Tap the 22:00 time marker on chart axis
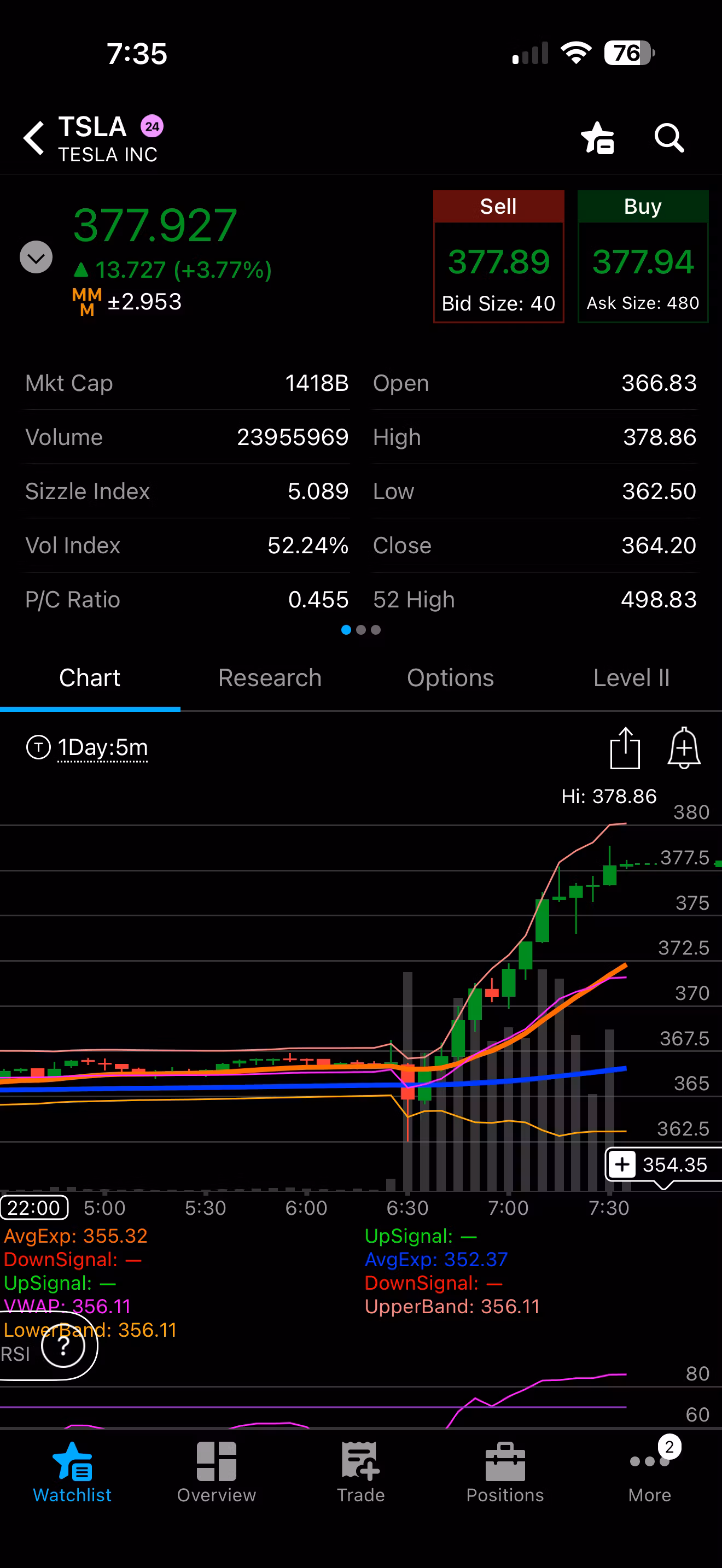Image resolution: width=722 pixels, height=1568 pixels. (34, 1208)
